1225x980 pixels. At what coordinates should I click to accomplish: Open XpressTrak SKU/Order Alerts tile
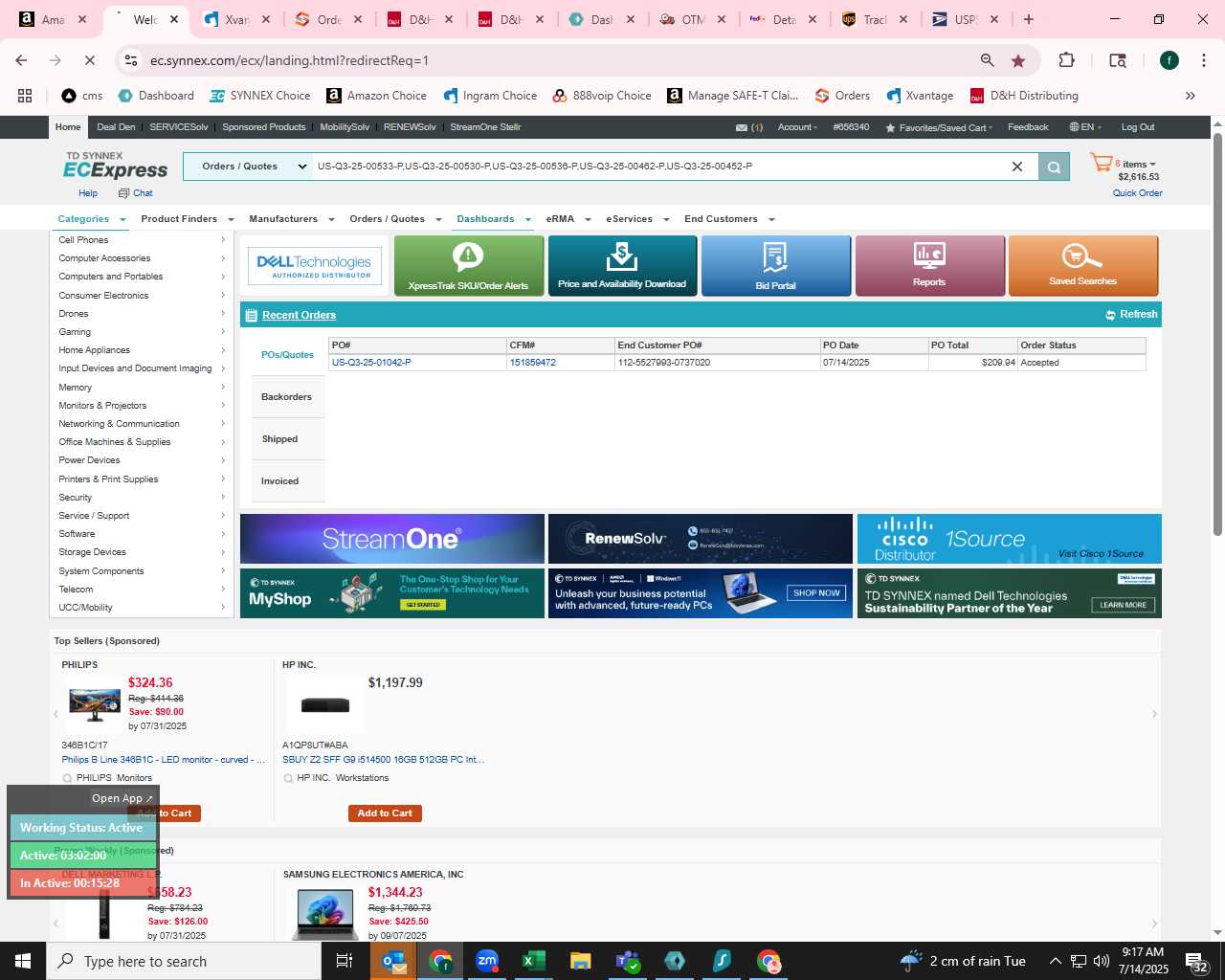[x=468, y=266]
